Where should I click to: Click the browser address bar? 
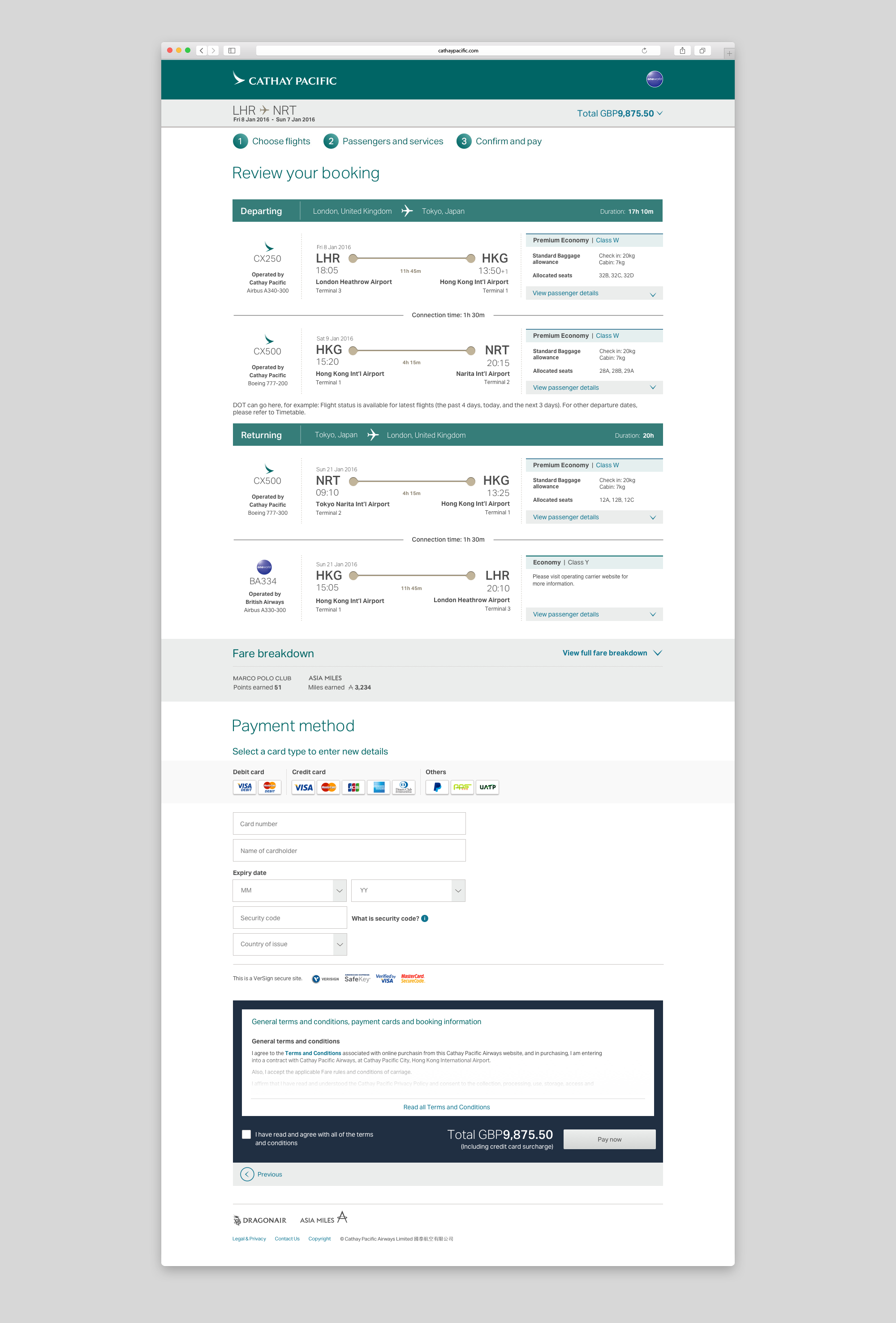pos(458,51)
